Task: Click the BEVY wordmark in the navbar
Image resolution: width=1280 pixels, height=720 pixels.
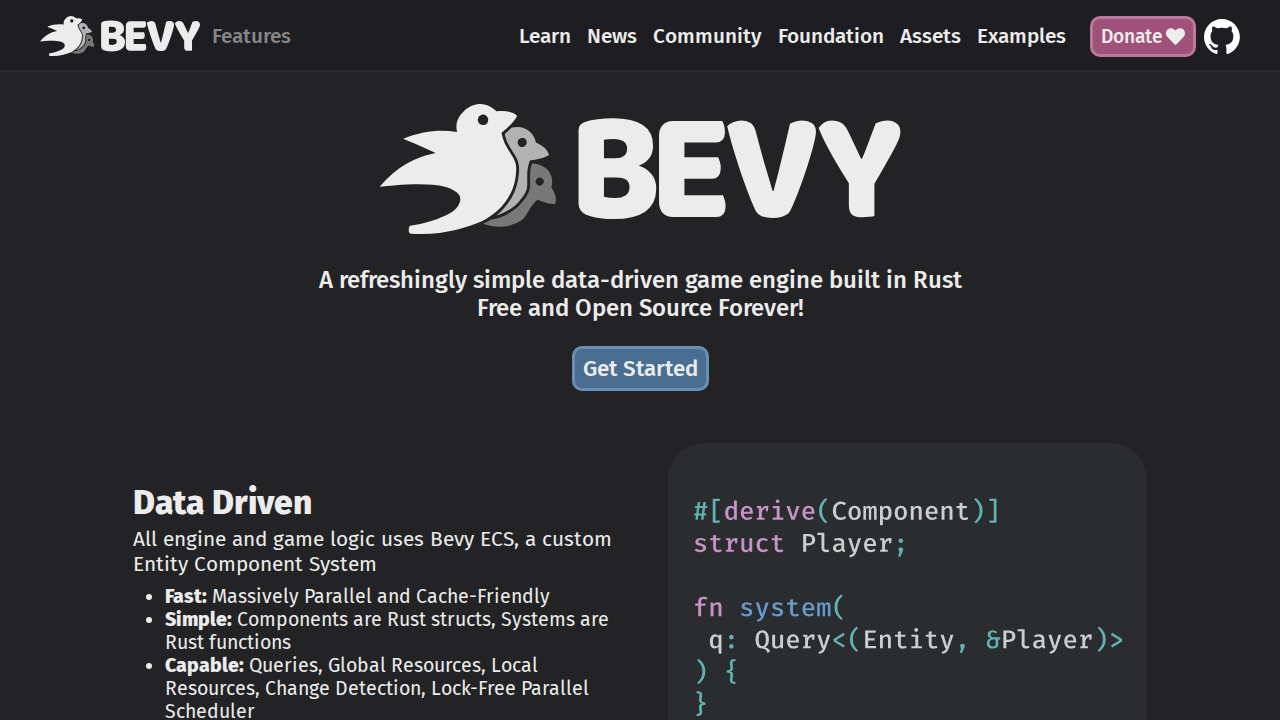Action: pyautogui.click(x=150, y=37)
